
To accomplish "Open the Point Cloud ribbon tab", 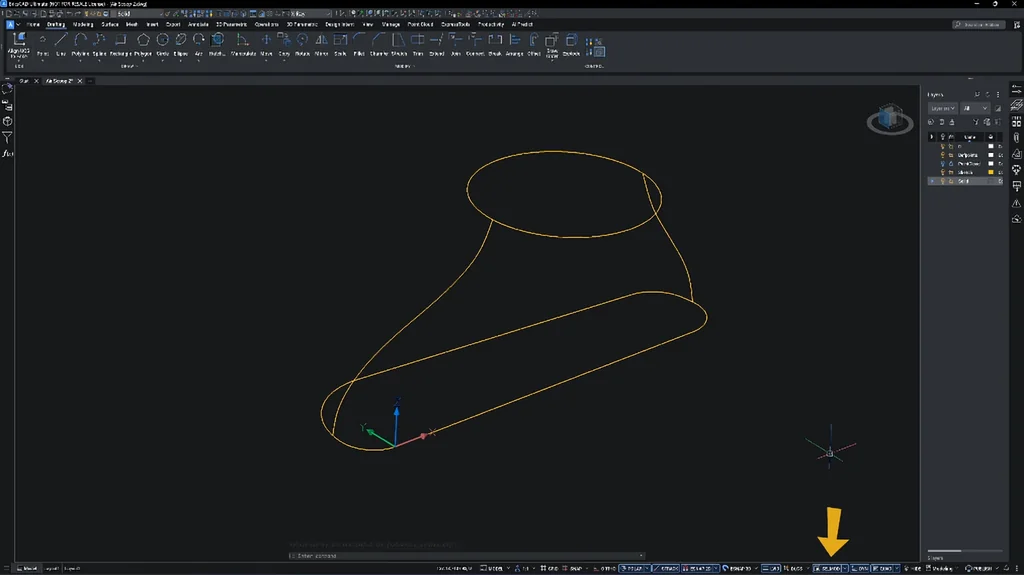I will pyautogui.click(x=420, y=24).
